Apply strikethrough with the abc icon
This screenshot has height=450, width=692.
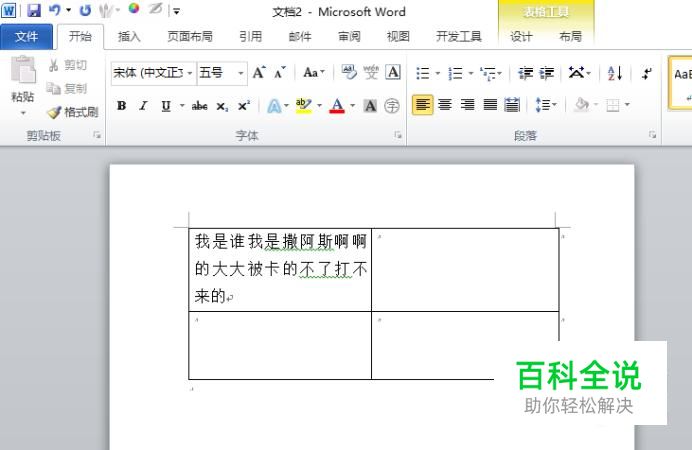(x=199, y=106)
